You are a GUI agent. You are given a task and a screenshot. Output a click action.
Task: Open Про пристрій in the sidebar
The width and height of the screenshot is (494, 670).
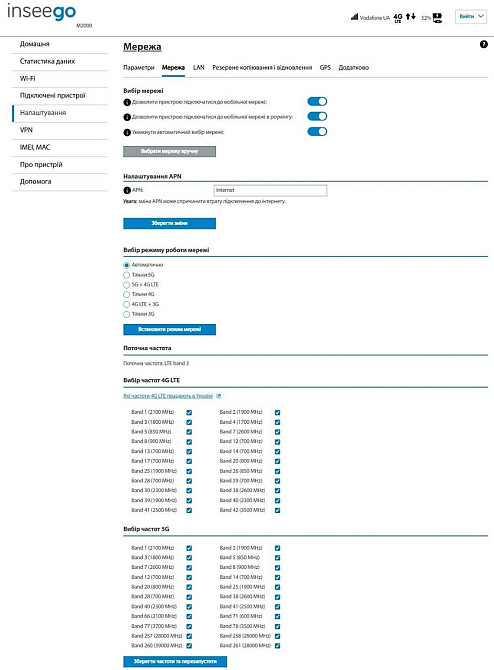[x=60, y=165]
